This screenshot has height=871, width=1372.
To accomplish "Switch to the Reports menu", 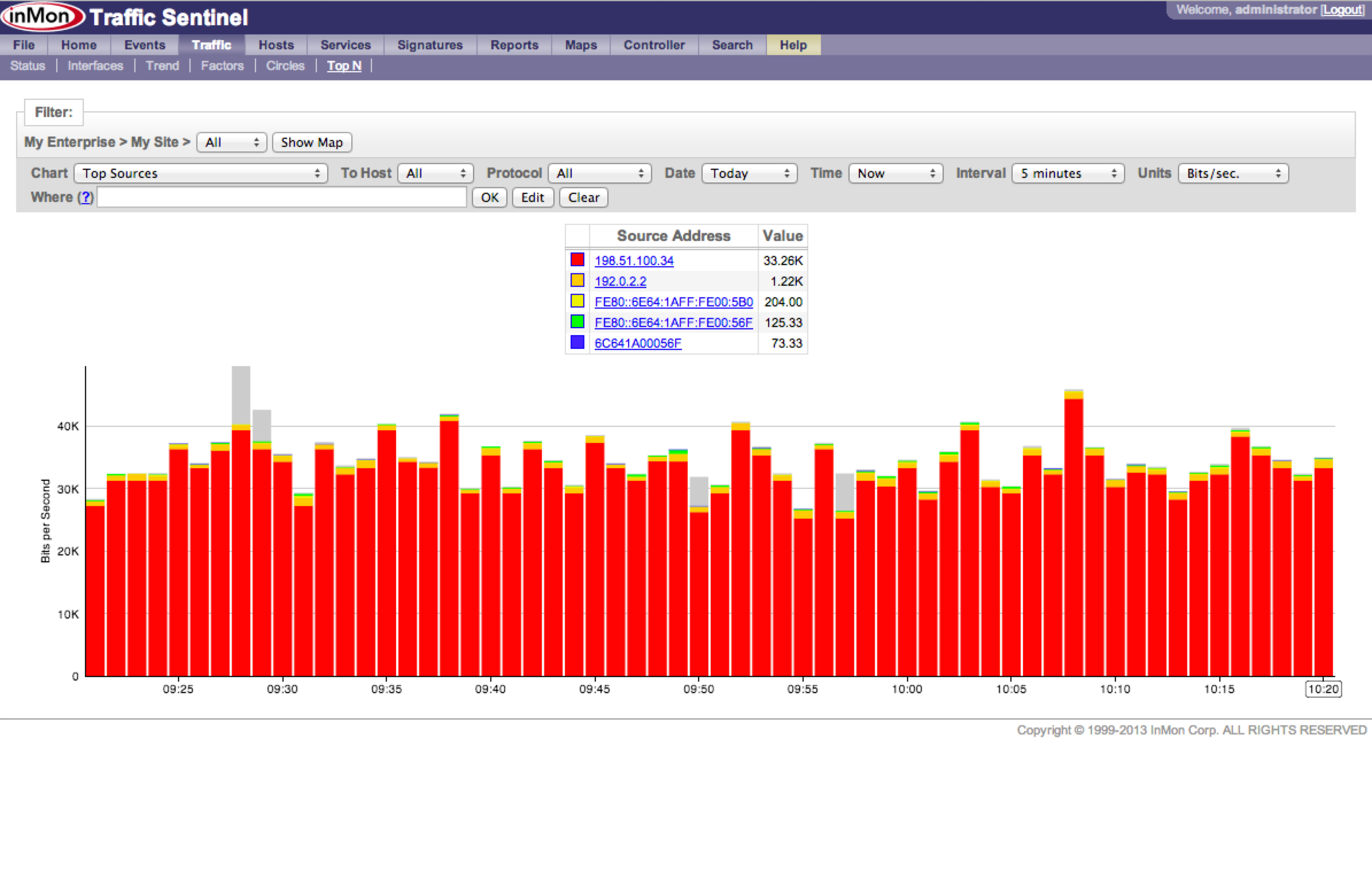I will pyautogui.click(x=514, y=45).
